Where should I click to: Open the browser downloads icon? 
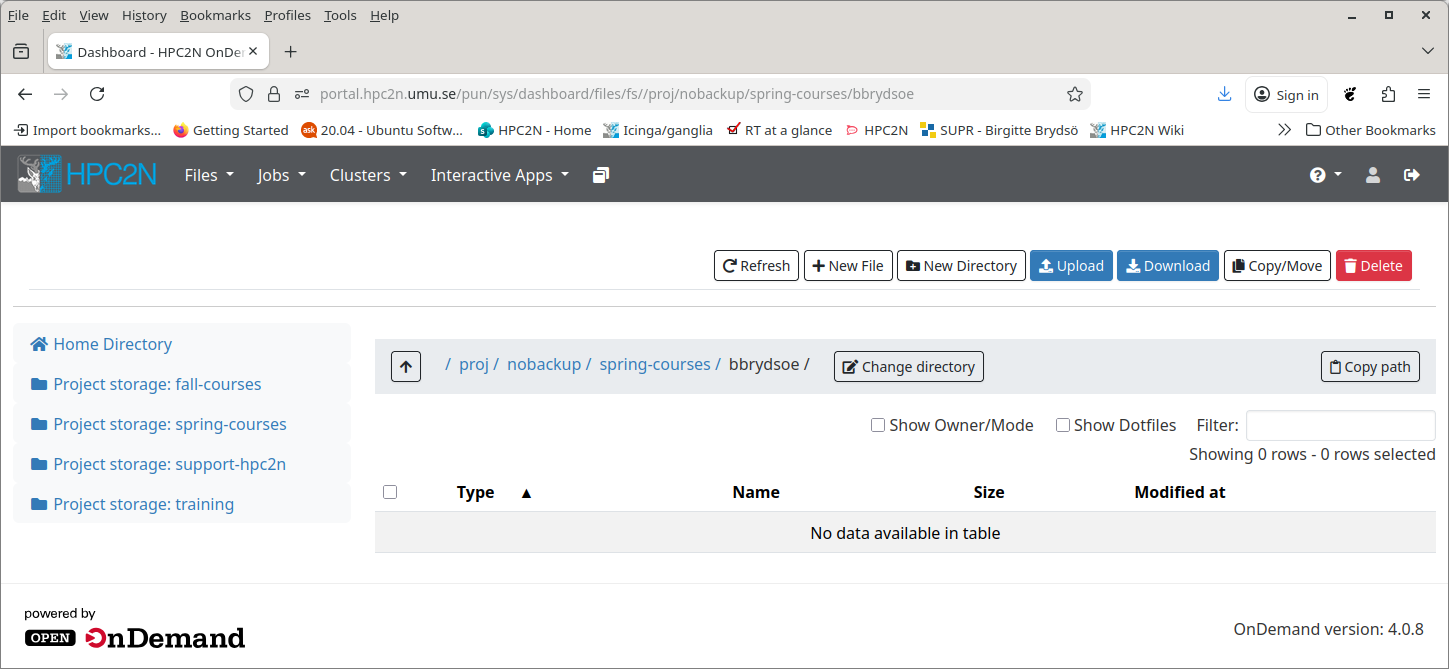coord(1224,93)
